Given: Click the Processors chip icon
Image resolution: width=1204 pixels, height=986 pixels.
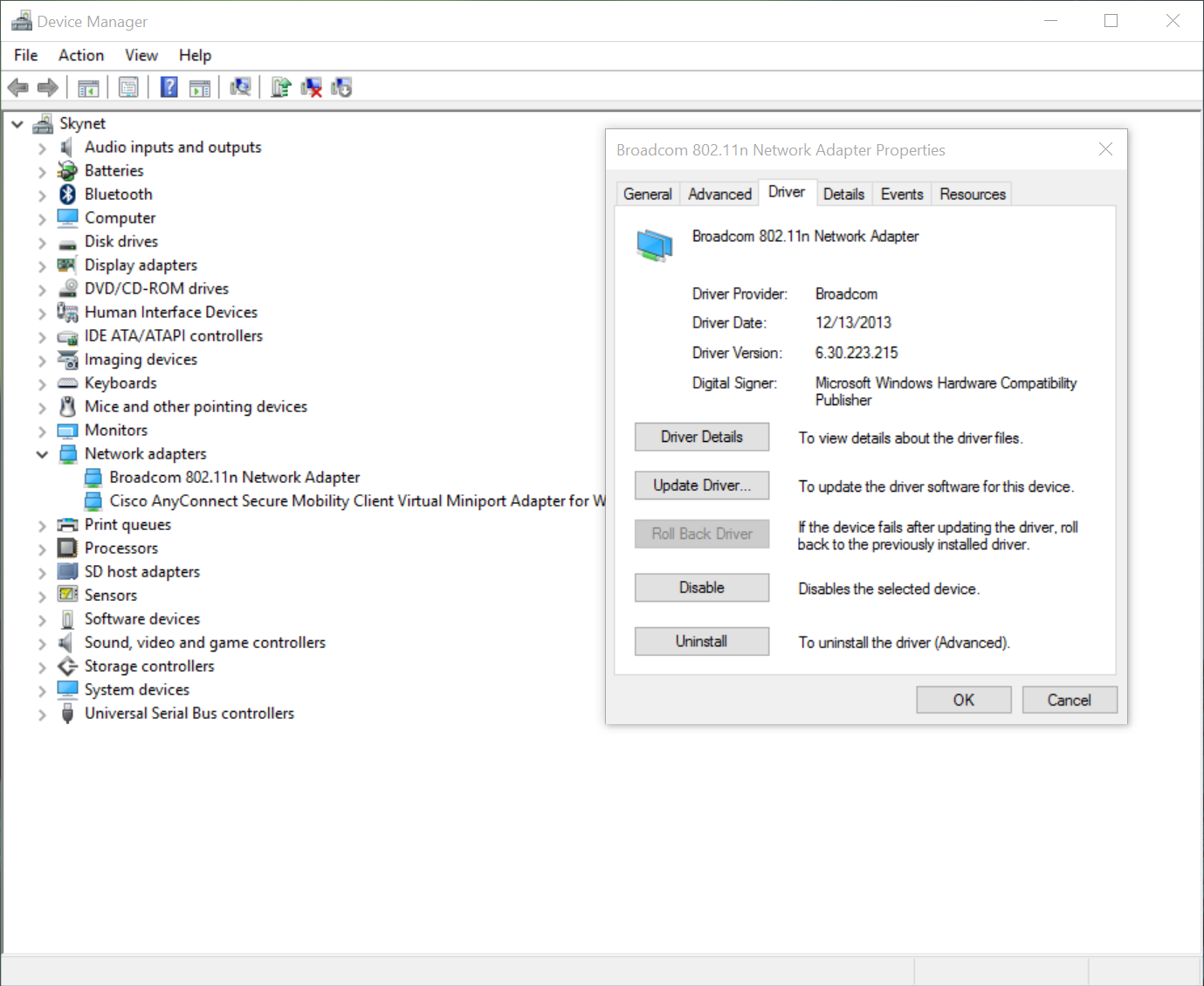Looking at the screenshot, I should 67,548.
